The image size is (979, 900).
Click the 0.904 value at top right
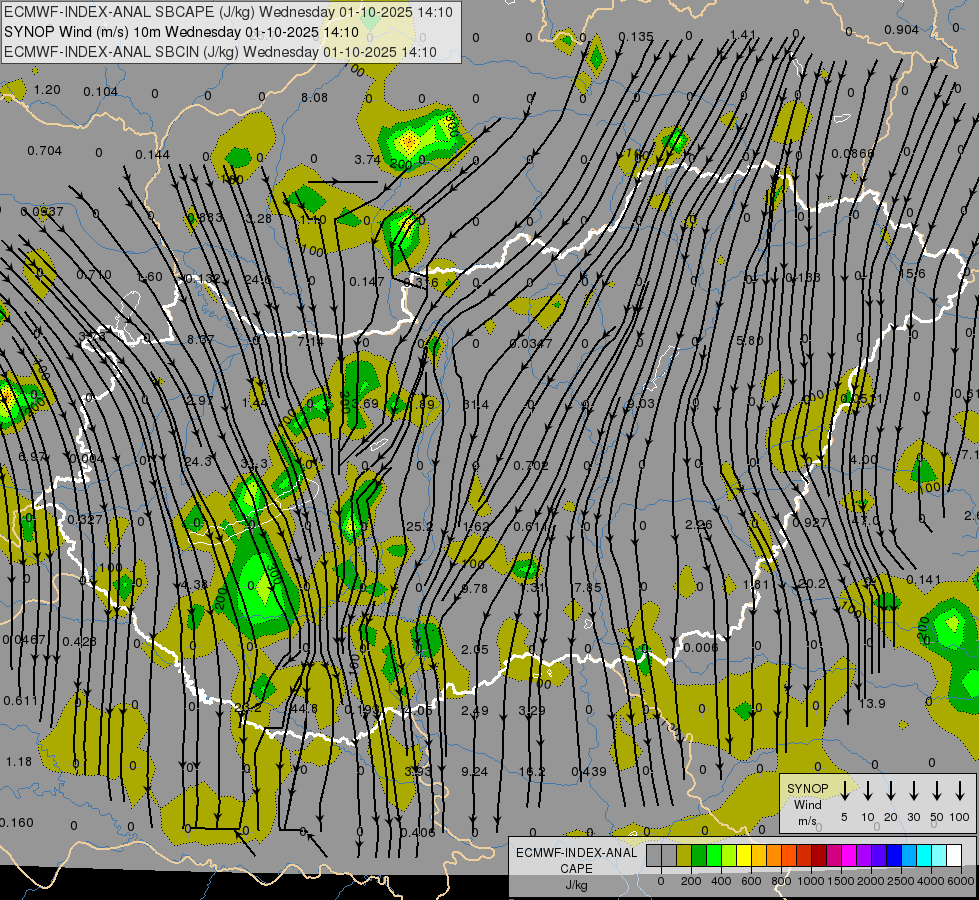pyautogui.click(x=901, y=30)
